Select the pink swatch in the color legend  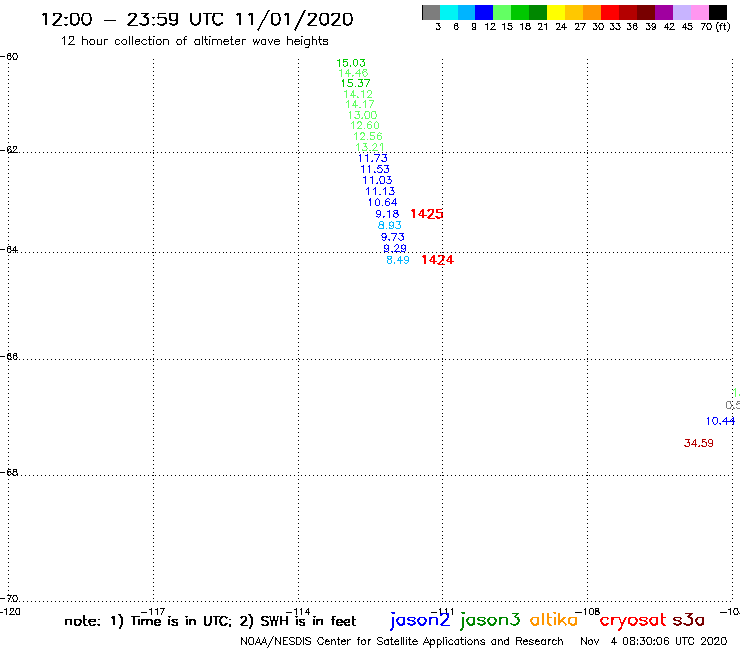pos(700,12)
